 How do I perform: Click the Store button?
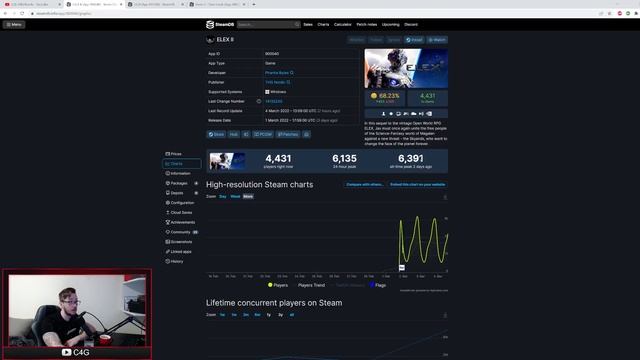pos(216,134)
